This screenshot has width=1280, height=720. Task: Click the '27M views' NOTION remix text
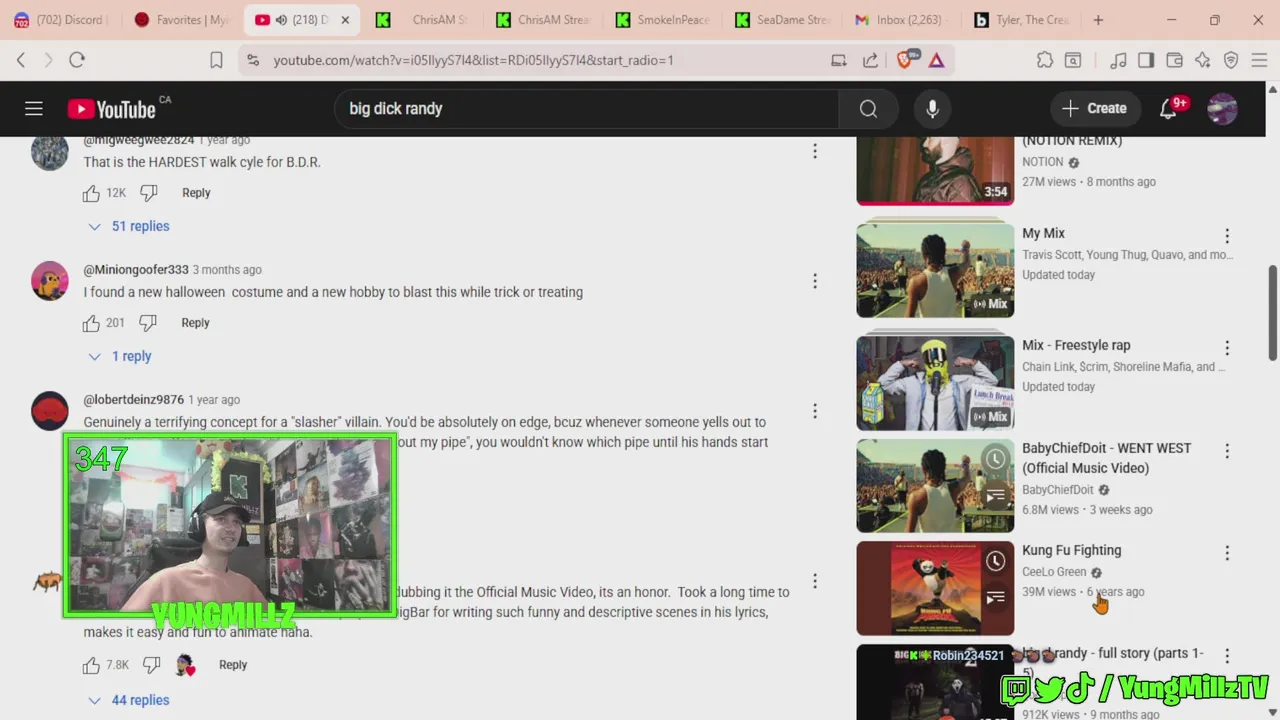[x=1049, y=182]
